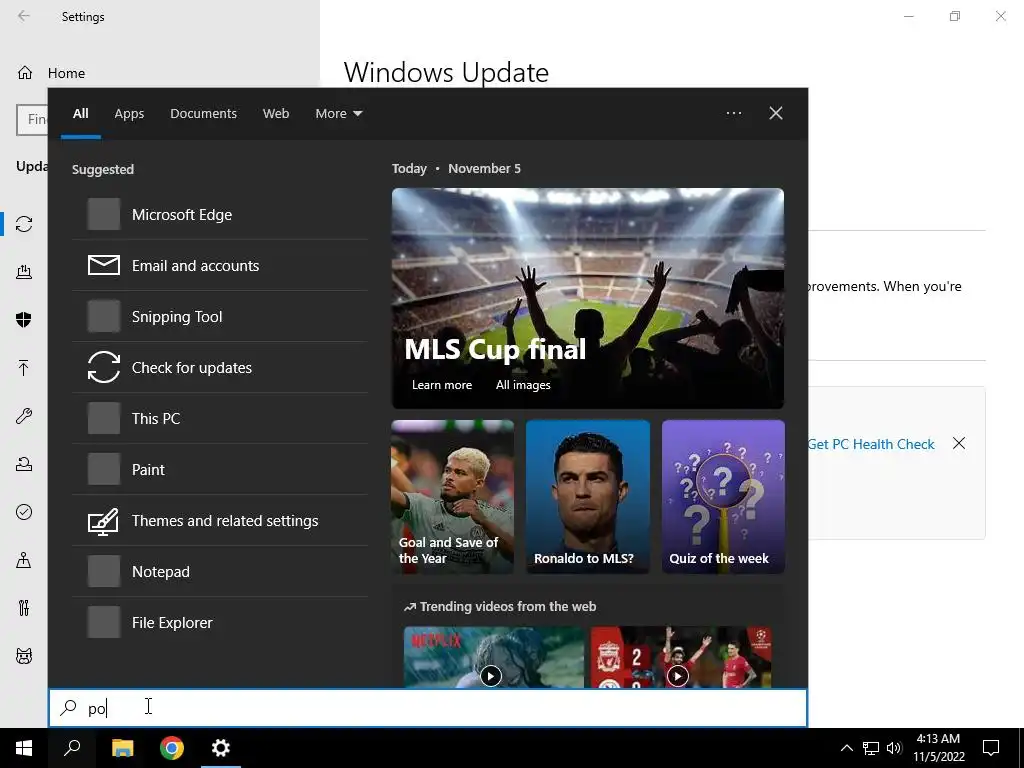
Task: Select Delivery Optimization icon in Settings sidebar
Action: pos(24,272)
